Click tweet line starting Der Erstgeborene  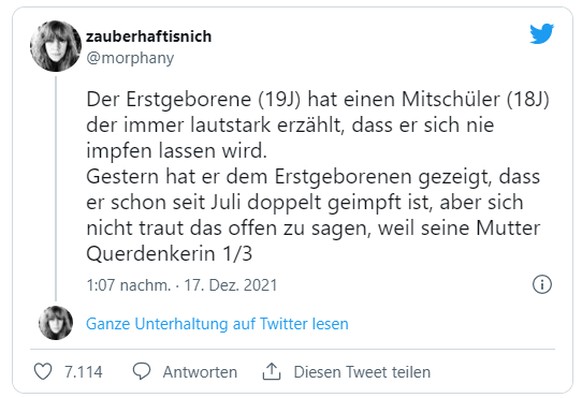point(318,100)
